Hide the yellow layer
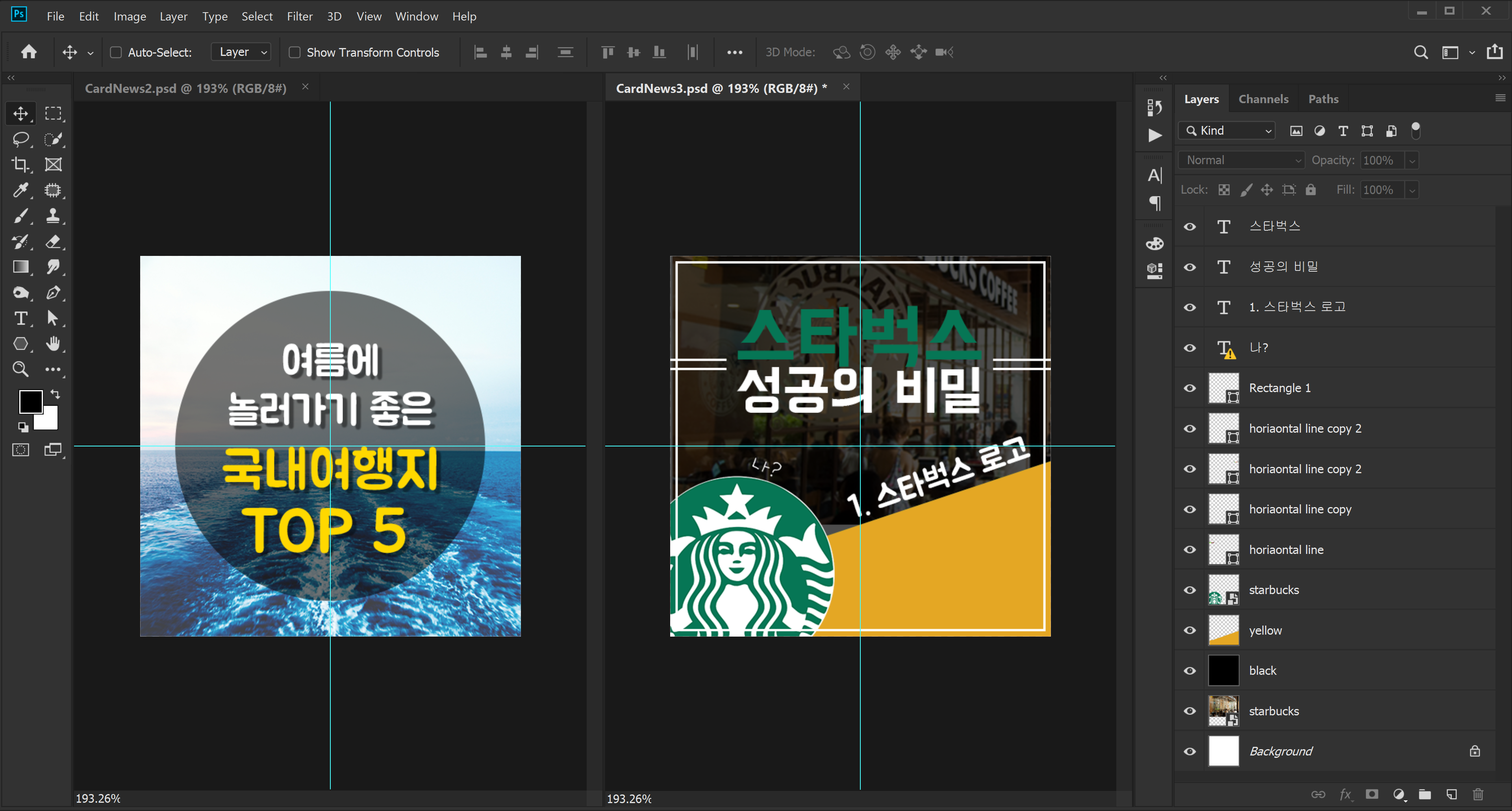Viewport: 1512px width, 811px height. click(x=1190, y=630)
